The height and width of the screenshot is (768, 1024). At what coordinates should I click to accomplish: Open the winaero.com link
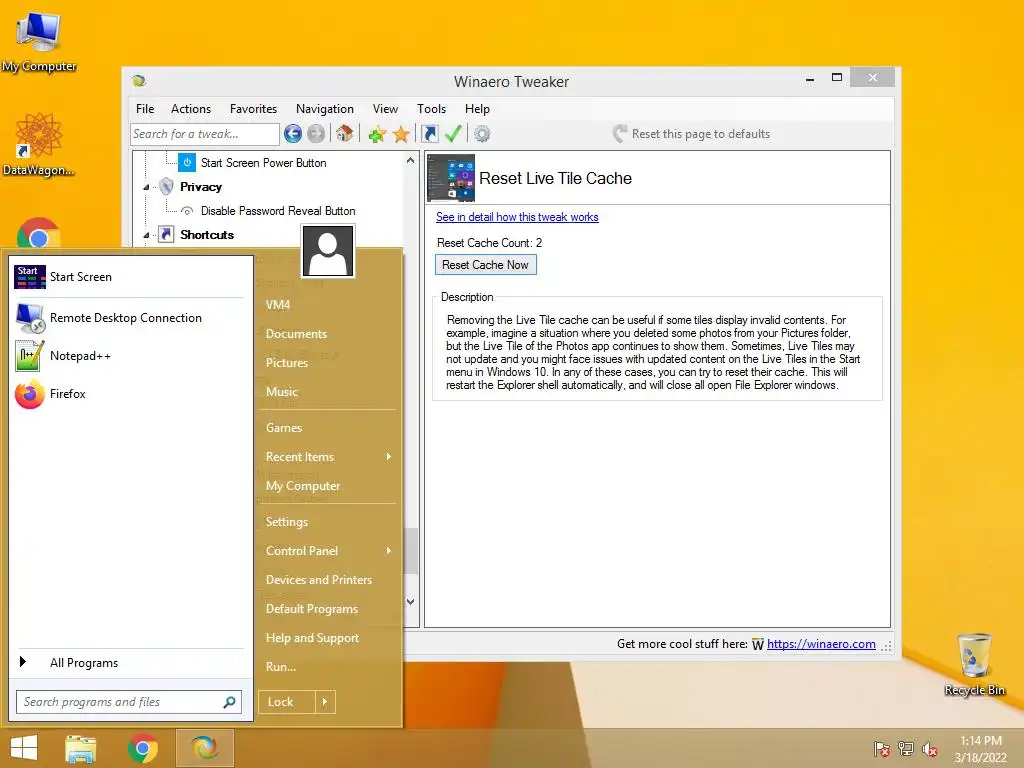[x=821, y=644]
